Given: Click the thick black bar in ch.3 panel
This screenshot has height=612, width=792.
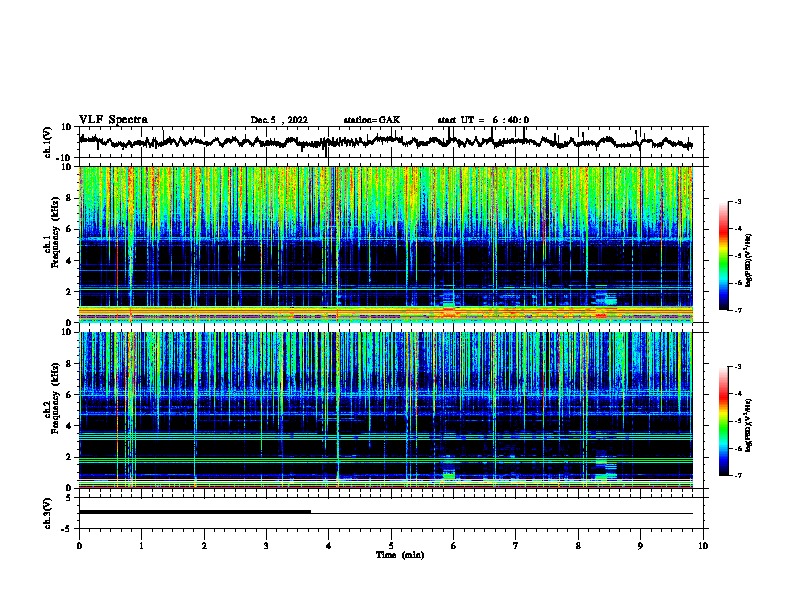Looking at the screenshot, I should point(195,512).
